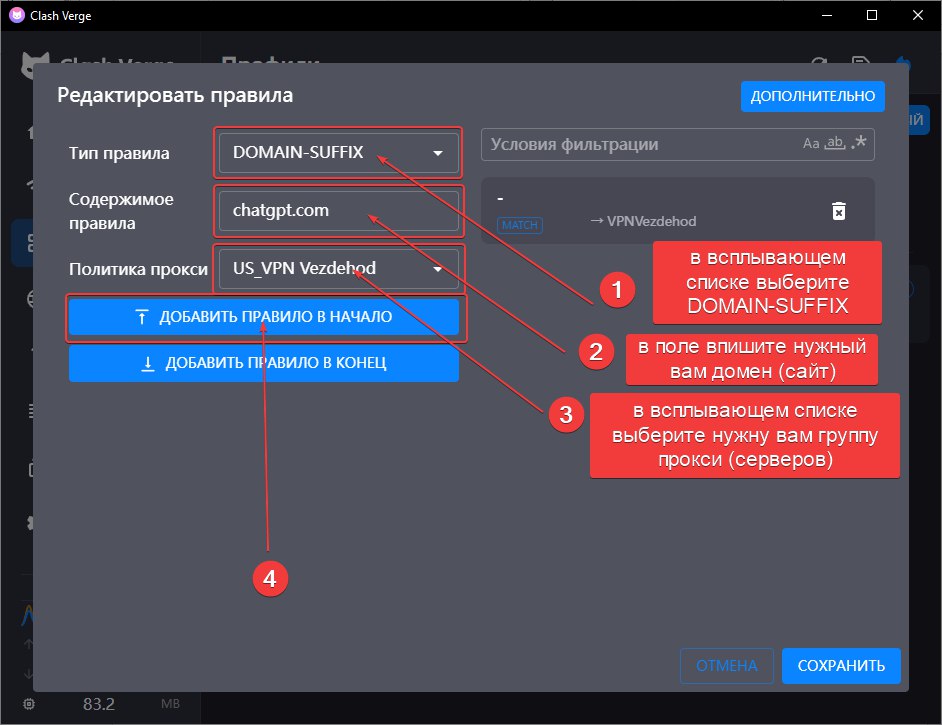The height and width of the screenshot is (725, 942).
Task: Select the MATCH VPNVezdehod rule item
Action: [677, 210]
